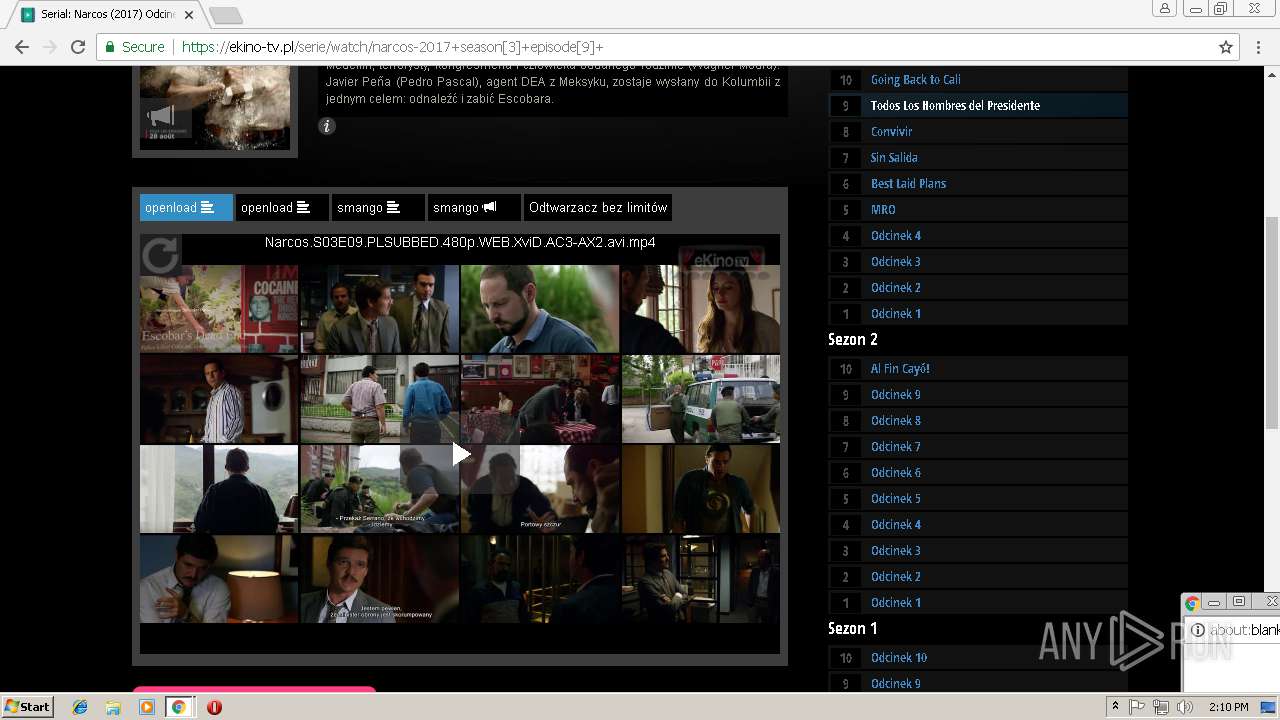Open season 3 Odcinek 1
Screen dimensions: 1280x720
[x=896, y=313]
